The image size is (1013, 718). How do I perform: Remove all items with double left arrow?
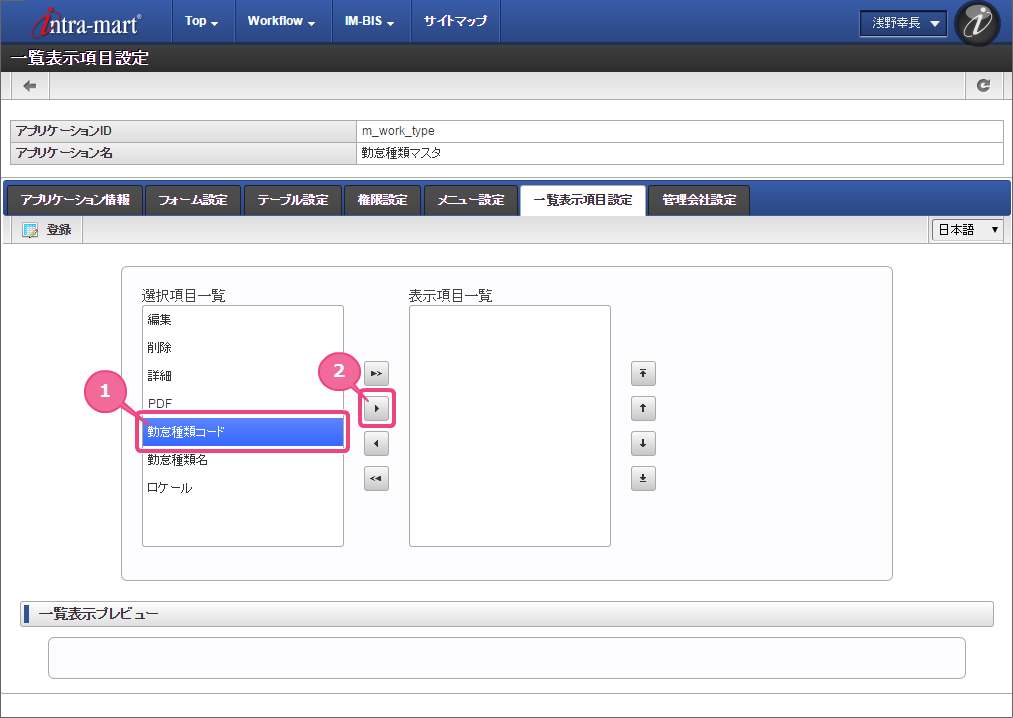(x=376, y=479)
